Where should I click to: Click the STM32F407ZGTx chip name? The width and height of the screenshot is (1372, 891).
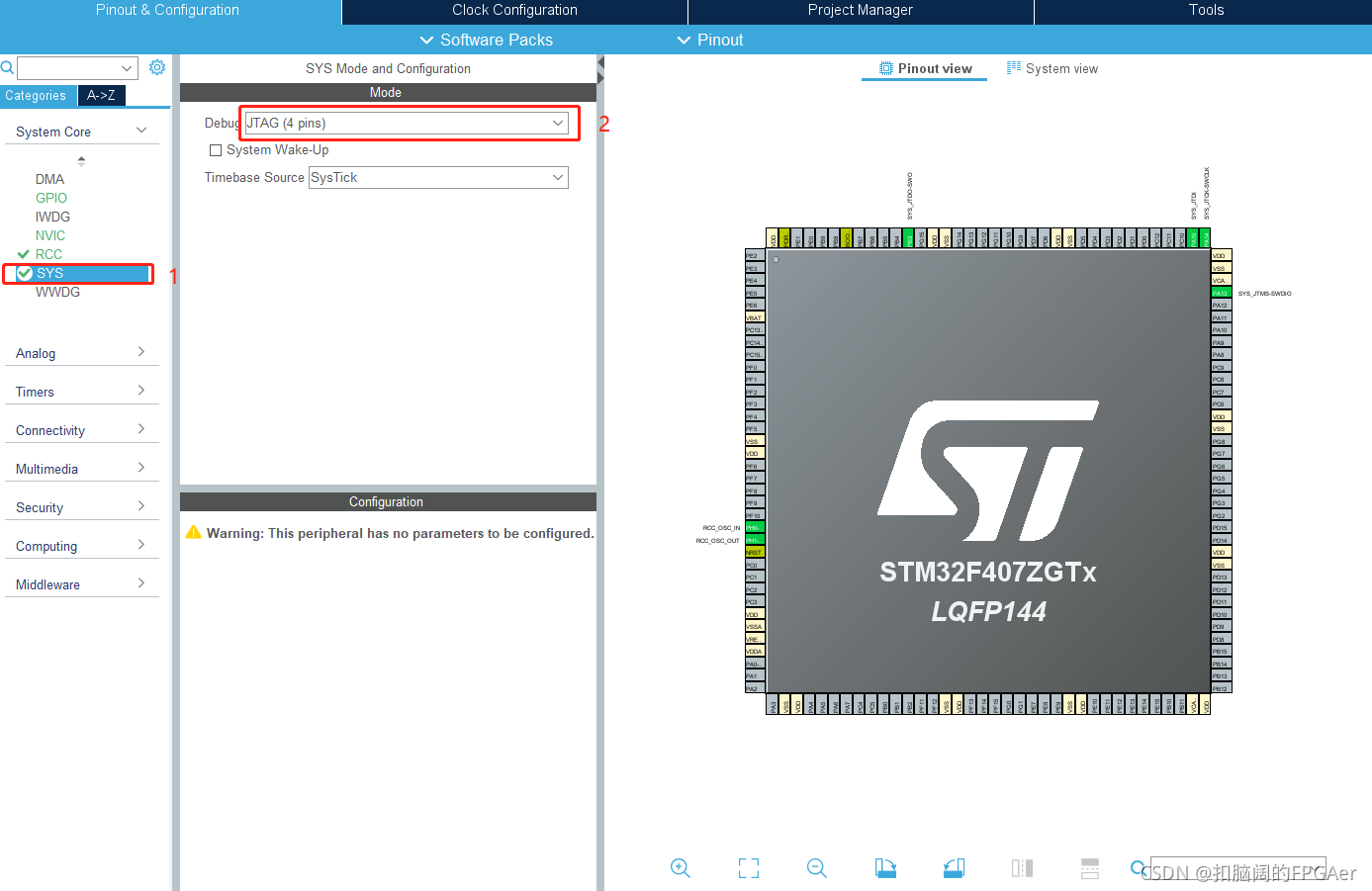(x=988, y=573)
